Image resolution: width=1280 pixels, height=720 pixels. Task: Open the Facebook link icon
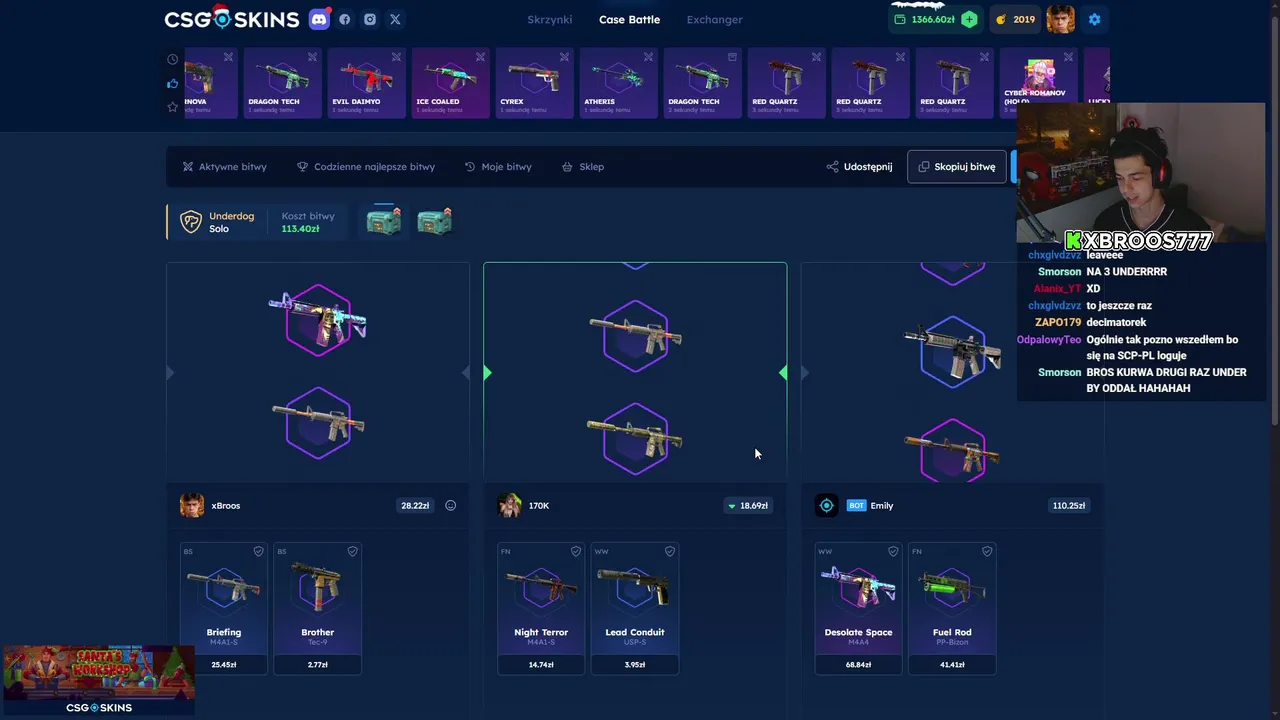click(344, 19)
